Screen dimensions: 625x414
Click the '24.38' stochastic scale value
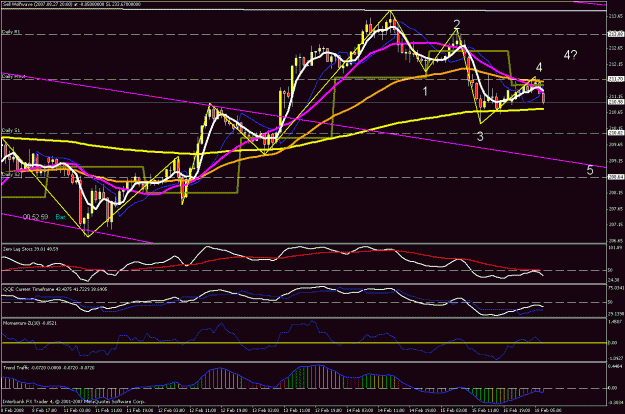[x=614, y=280]
